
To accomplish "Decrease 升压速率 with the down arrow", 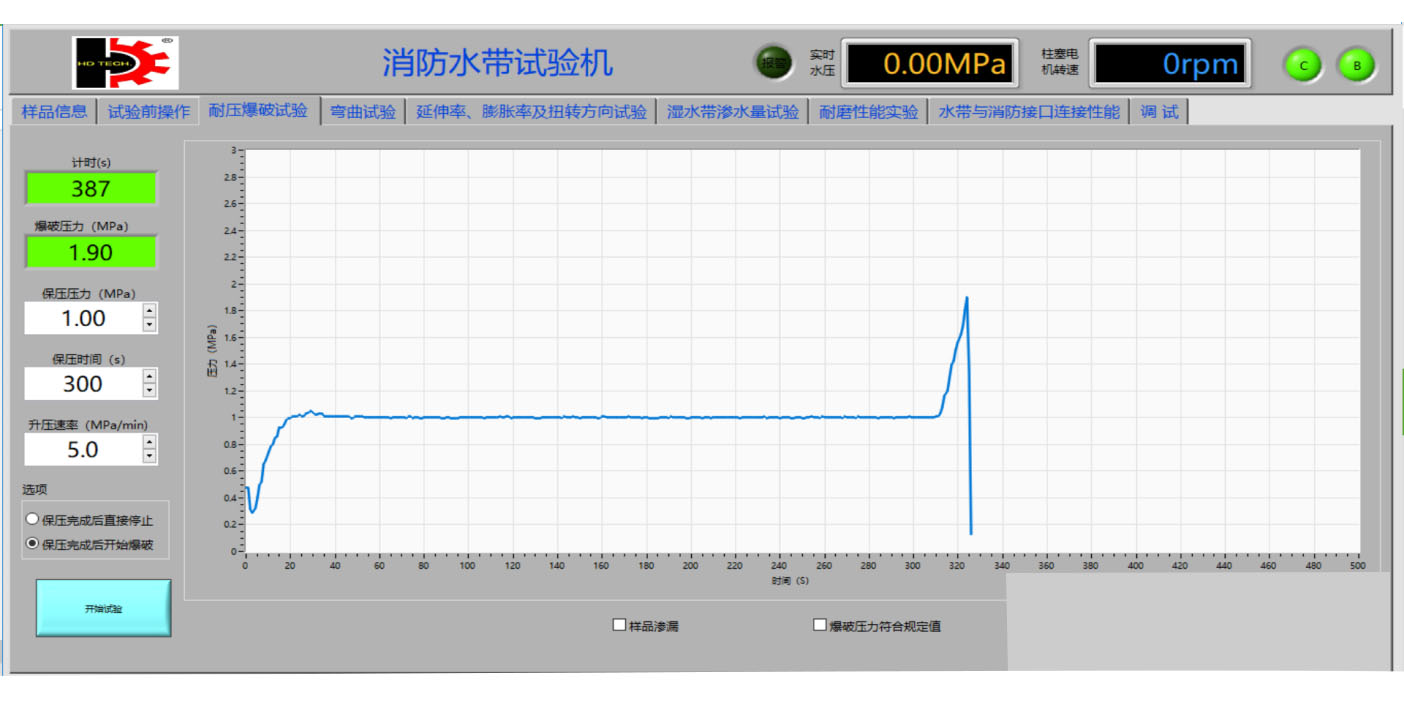I will click(x=150, y=457).
